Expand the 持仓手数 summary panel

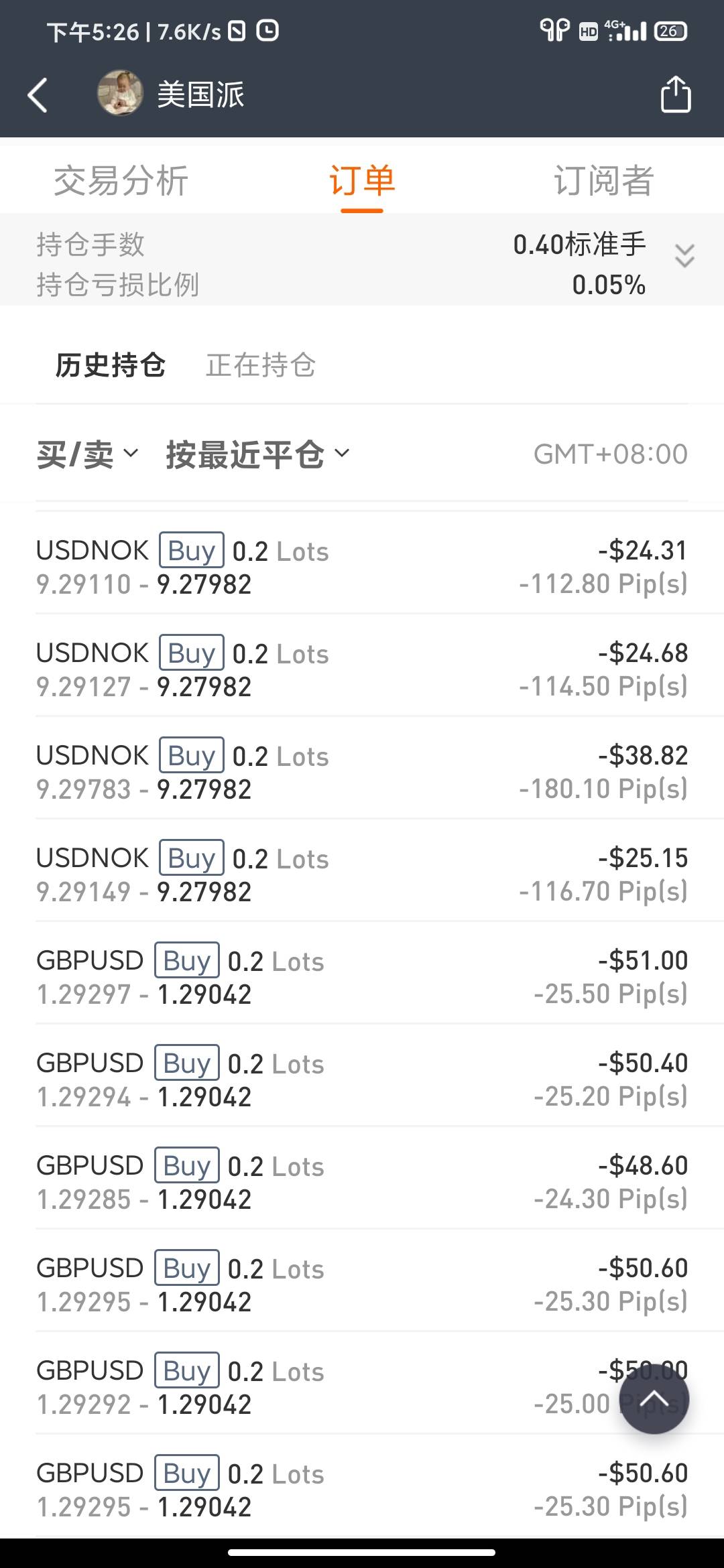point(684,257)
